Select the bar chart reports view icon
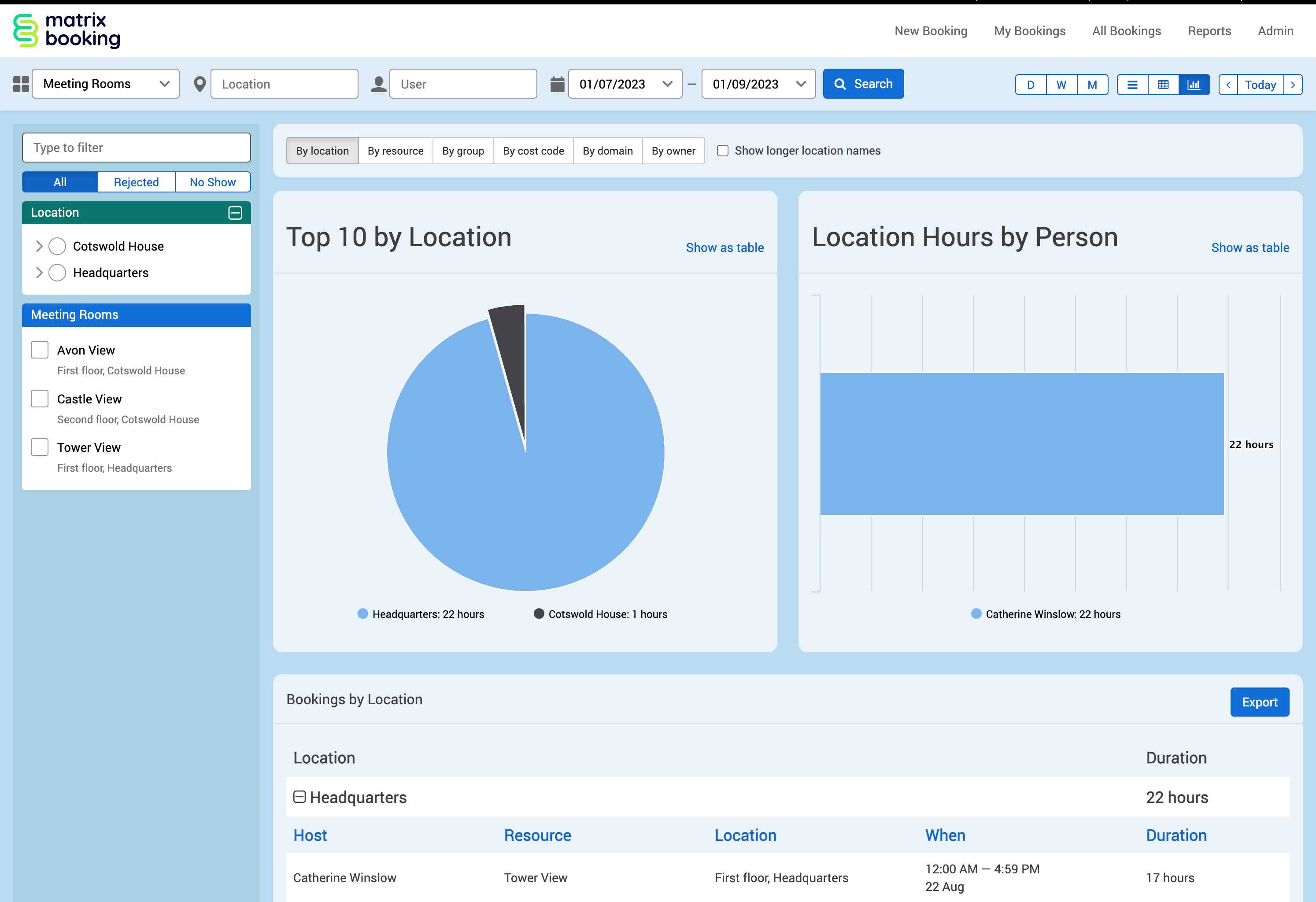Screen dimensions: 1316x902 tap(1194, 85)
